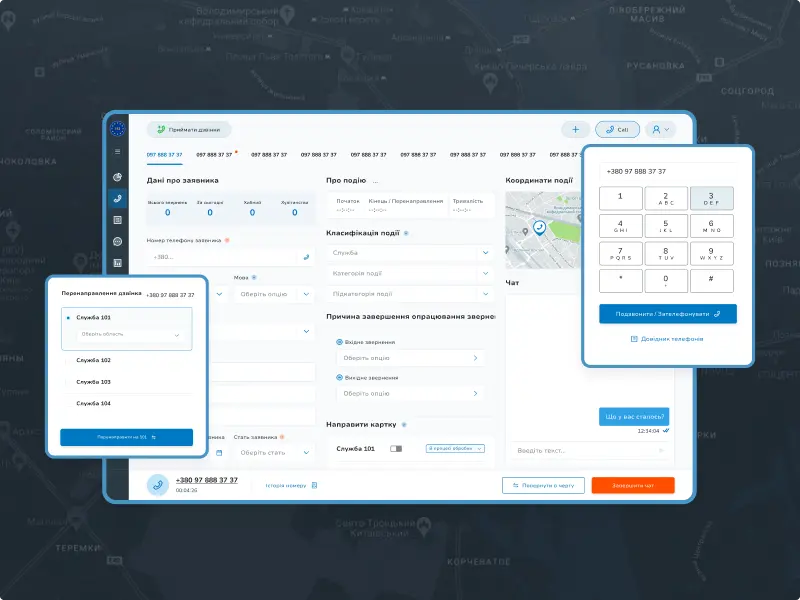Click the round phone icon at bottom left
Screen dimensions: 800x600
click(x=157, y=485)
